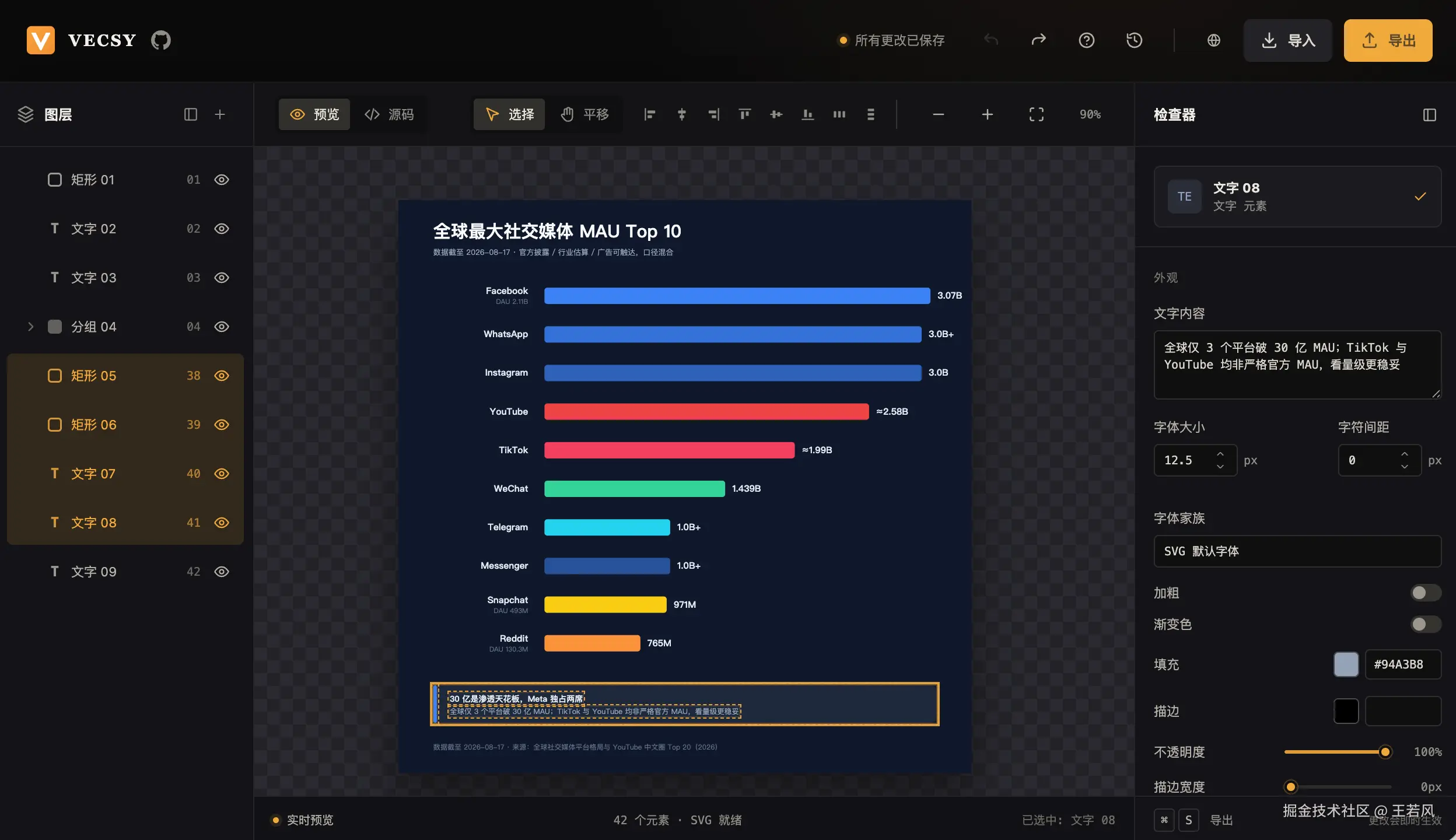Hide the 文字 03 layer
The height and width of the screenshot is (840, 1456).
click(x=222, y=278)
